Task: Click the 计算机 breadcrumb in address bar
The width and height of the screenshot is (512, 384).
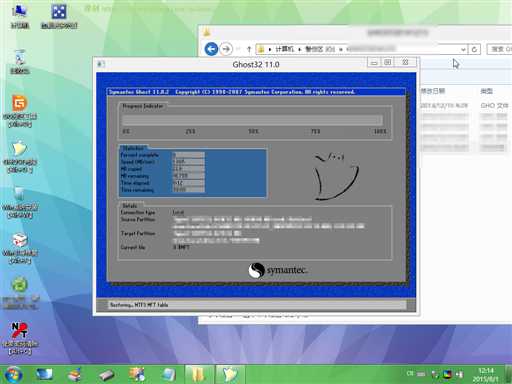Action: tap(284, 49)
